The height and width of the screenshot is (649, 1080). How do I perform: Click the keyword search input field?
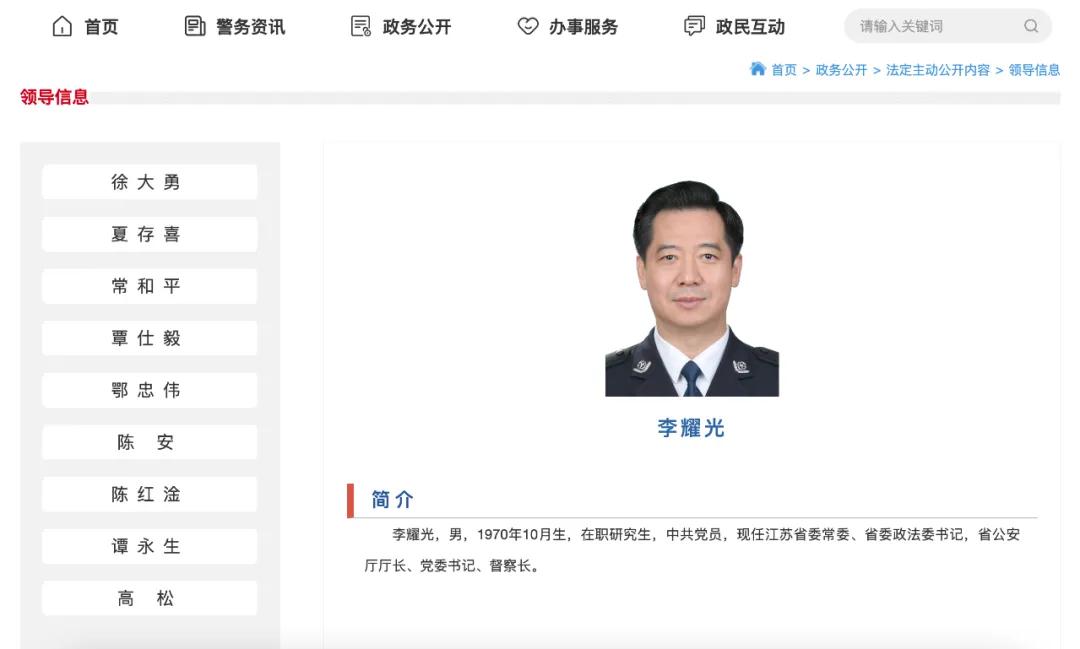point(930,26)
